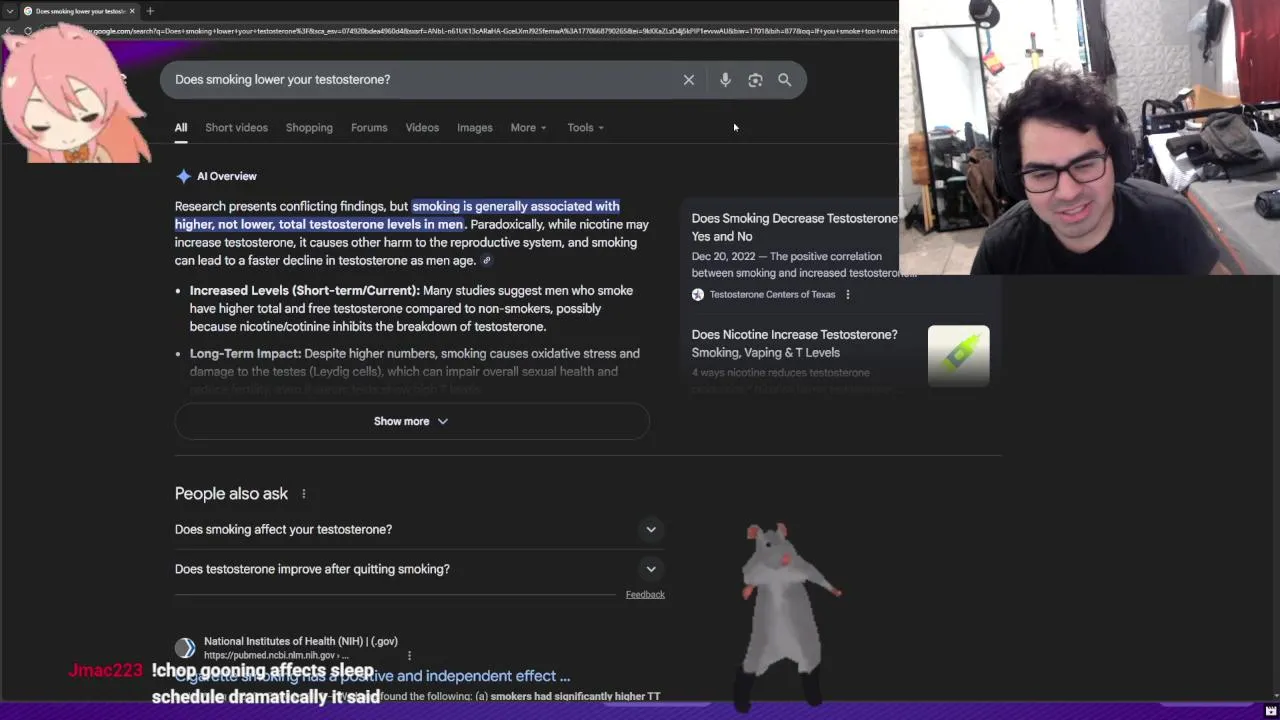Open options menu for Testosterone Centers of Texas
This screenshot has height=720, width=1280.
(848, 294)
